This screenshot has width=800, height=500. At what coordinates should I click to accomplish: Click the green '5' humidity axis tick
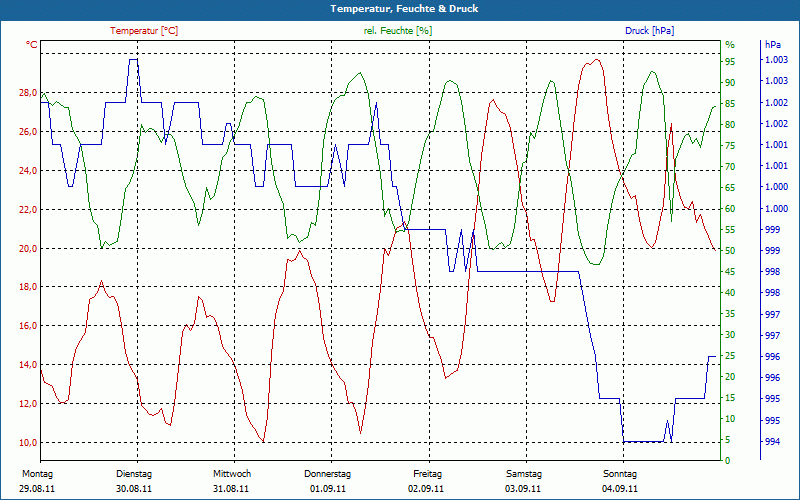730,440
